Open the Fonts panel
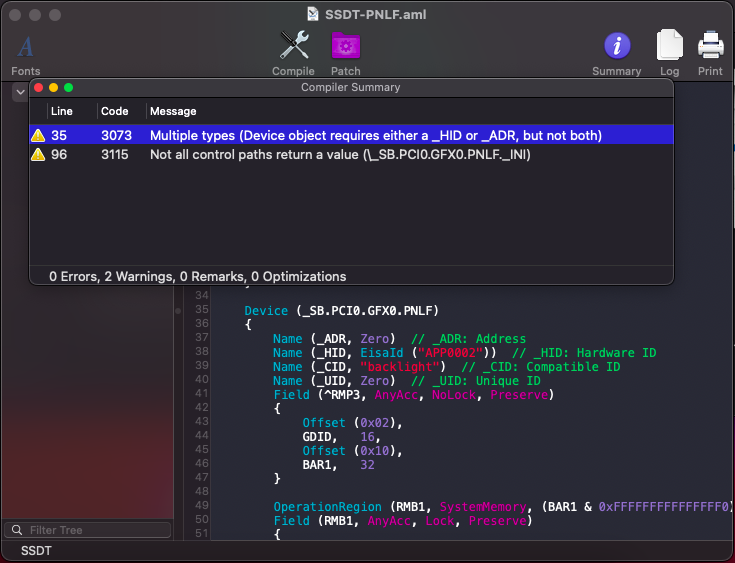Viewport: 735px width, 563px height. coord(26,48)
